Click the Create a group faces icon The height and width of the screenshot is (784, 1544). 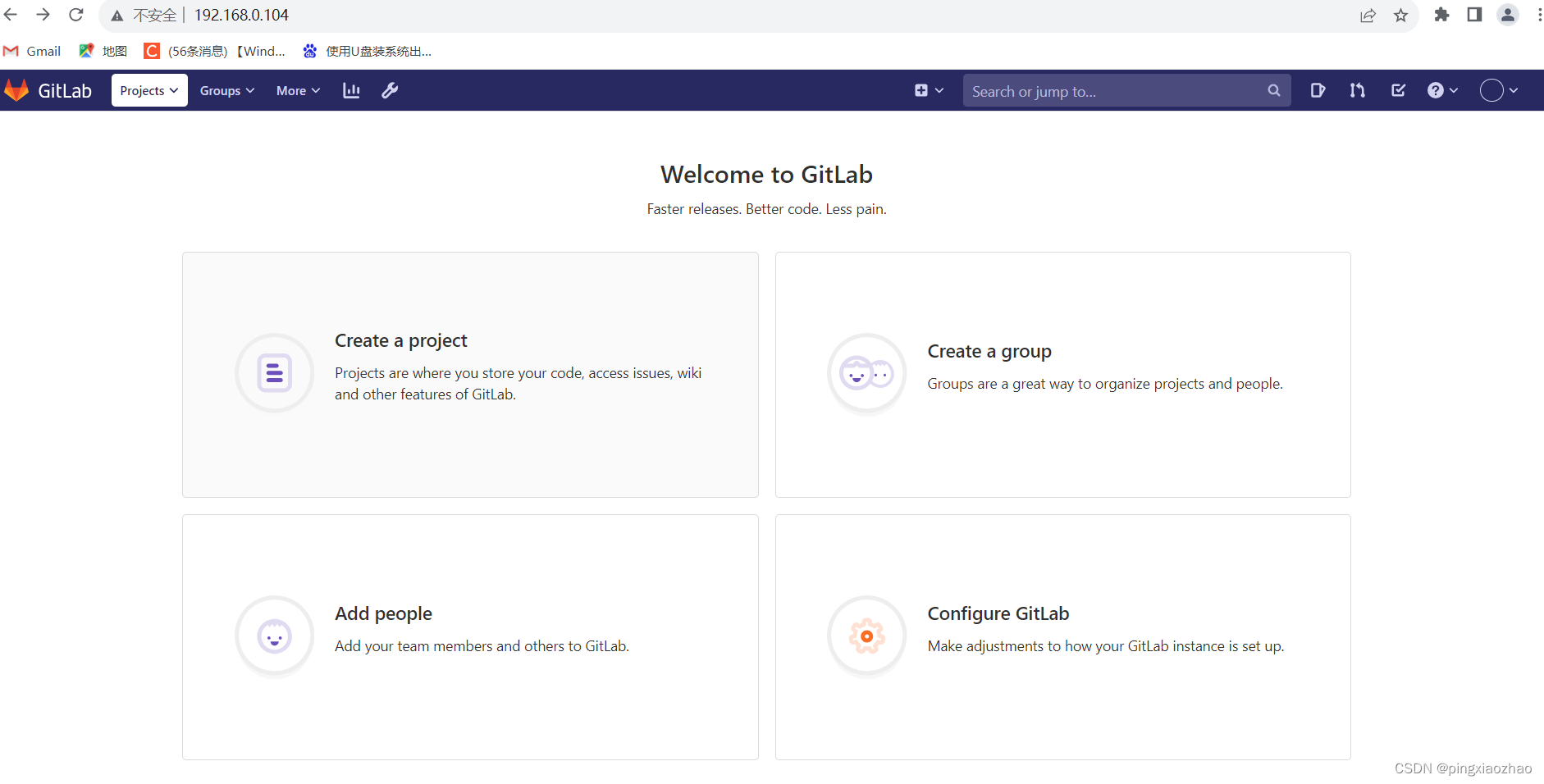tap(867, 373)
